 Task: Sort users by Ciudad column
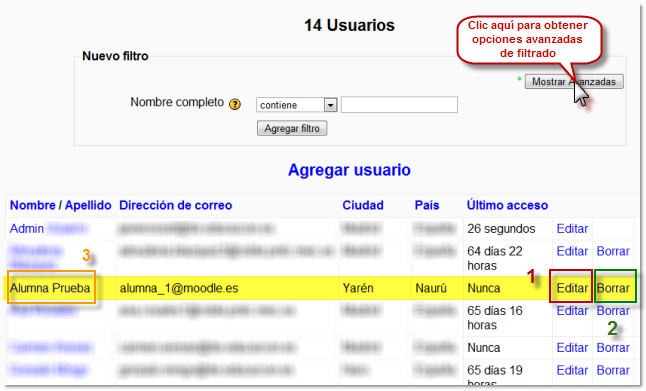click(363, 205)
